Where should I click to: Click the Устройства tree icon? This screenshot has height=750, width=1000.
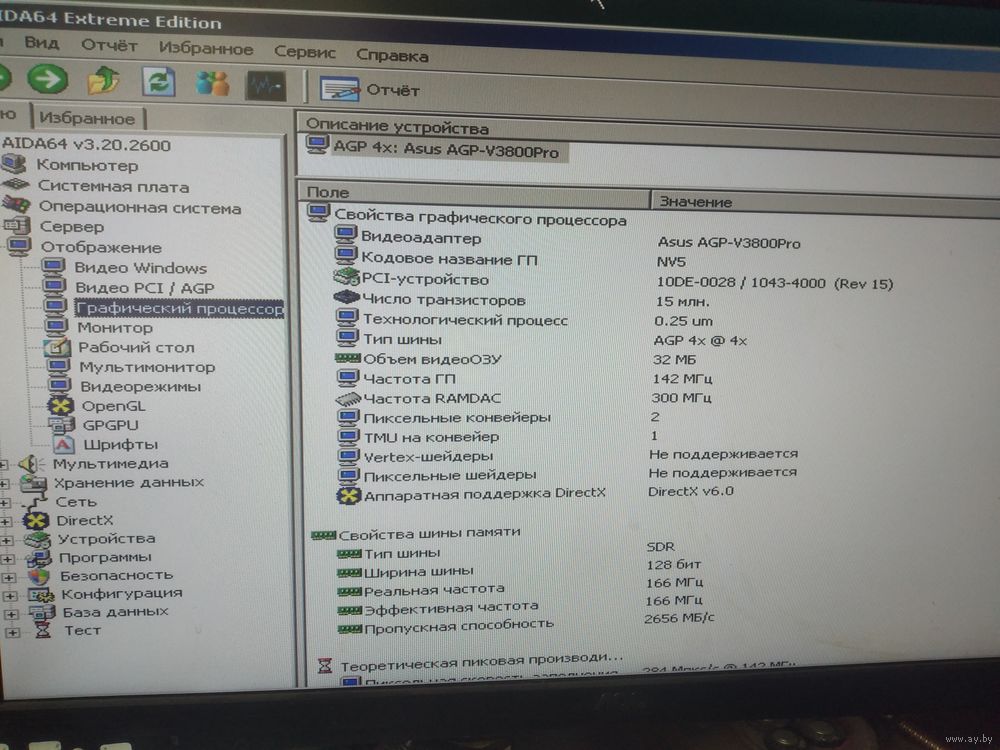(38, 539)
